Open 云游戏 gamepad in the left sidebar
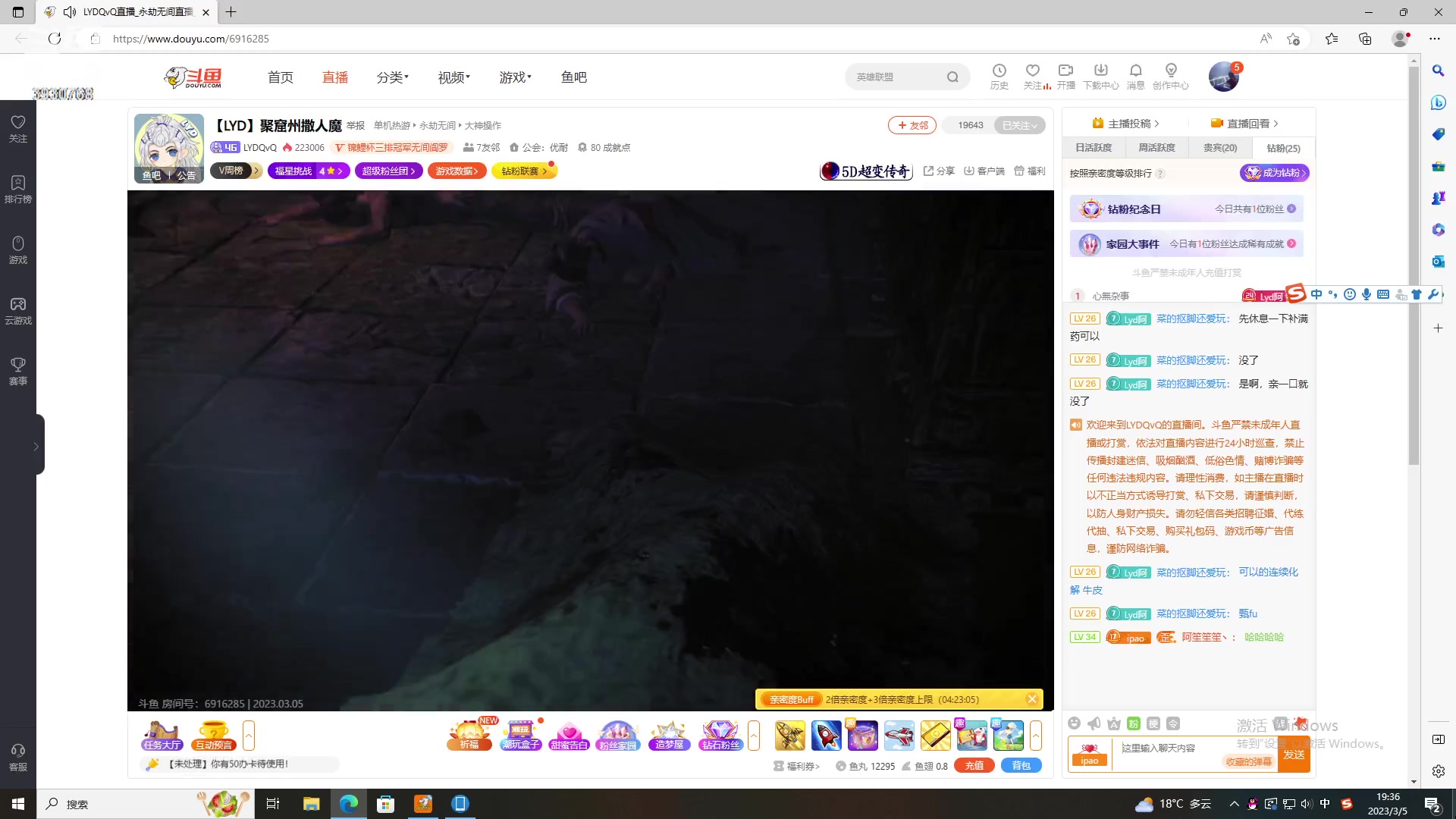Viewport: 1456px width, 819px height. 18,310
